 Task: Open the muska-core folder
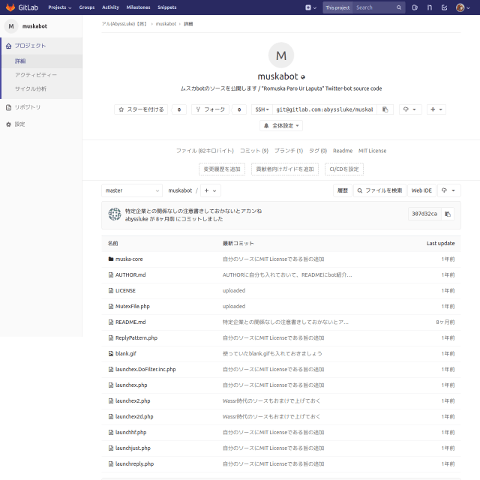click(x=129, y=259)
